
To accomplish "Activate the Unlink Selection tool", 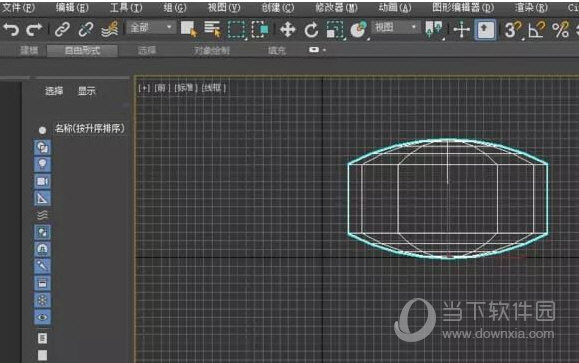I will click(86, 29).
